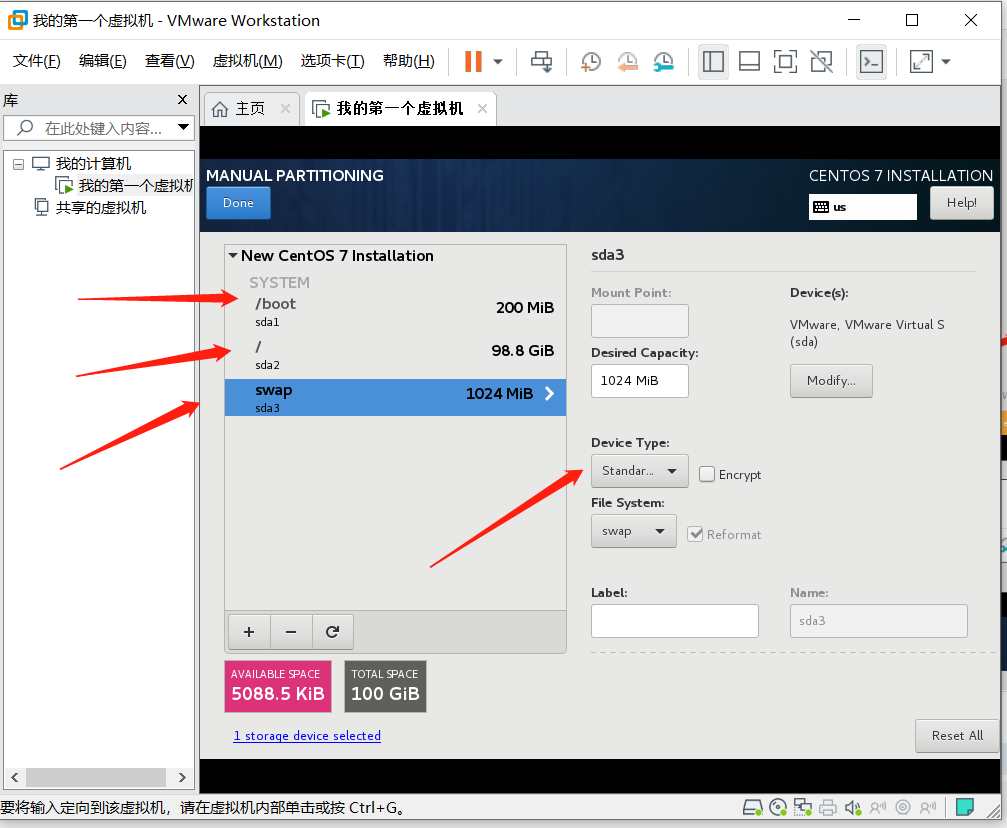Click the printer status icon

tap(828, 807)
